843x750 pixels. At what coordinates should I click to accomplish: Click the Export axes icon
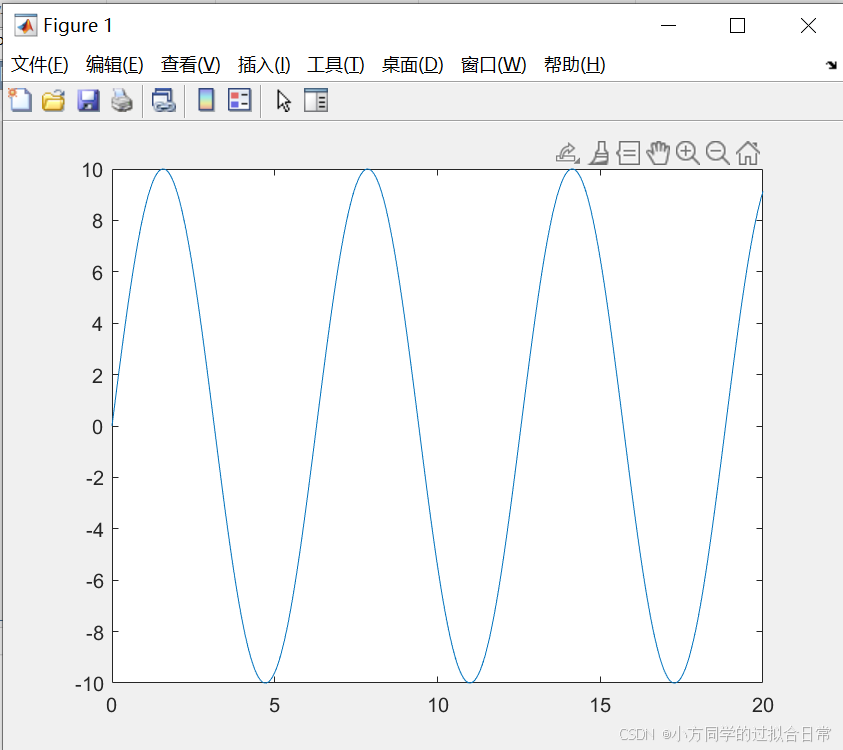[566, 152]
